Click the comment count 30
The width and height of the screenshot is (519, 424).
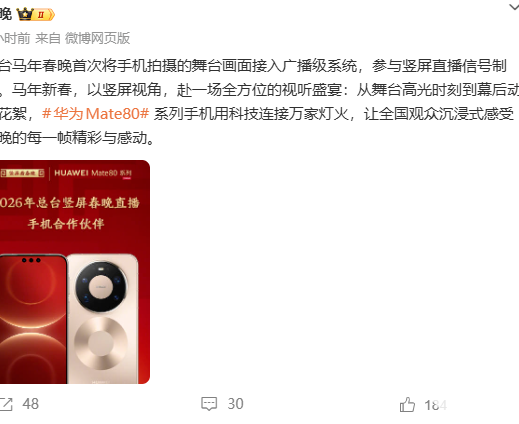(x=235, y=404)
